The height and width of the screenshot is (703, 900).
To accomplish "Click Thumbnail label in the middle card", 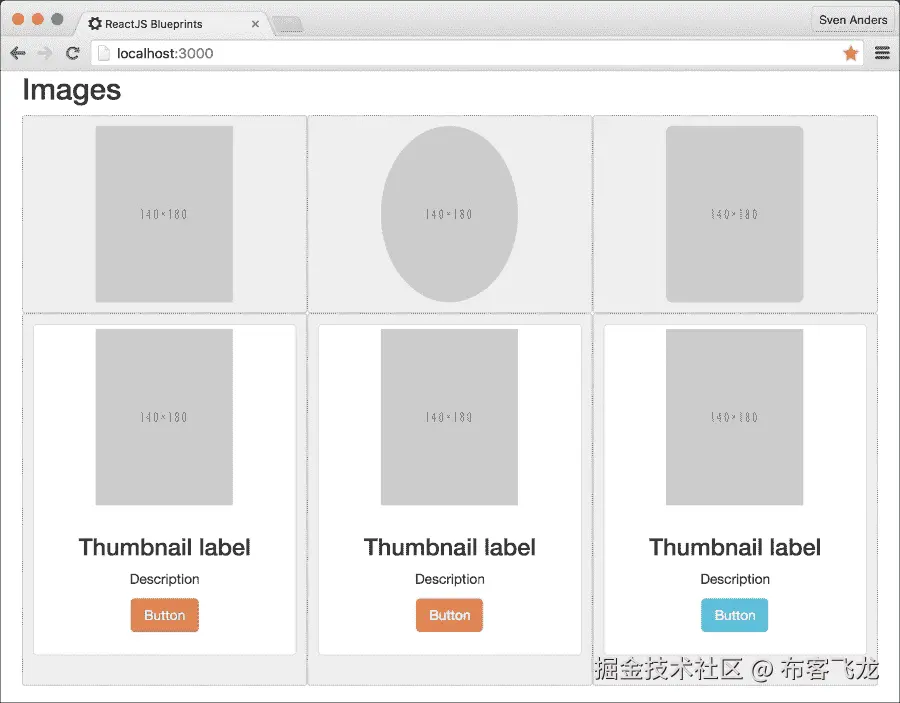I will 449,547.
